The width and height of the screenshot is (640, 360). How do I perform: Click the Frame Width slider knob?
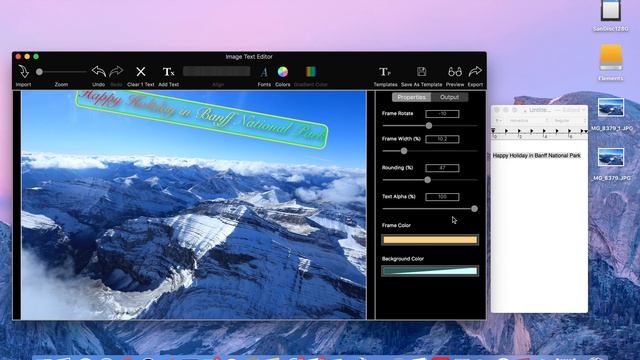[x=404, y=151]
